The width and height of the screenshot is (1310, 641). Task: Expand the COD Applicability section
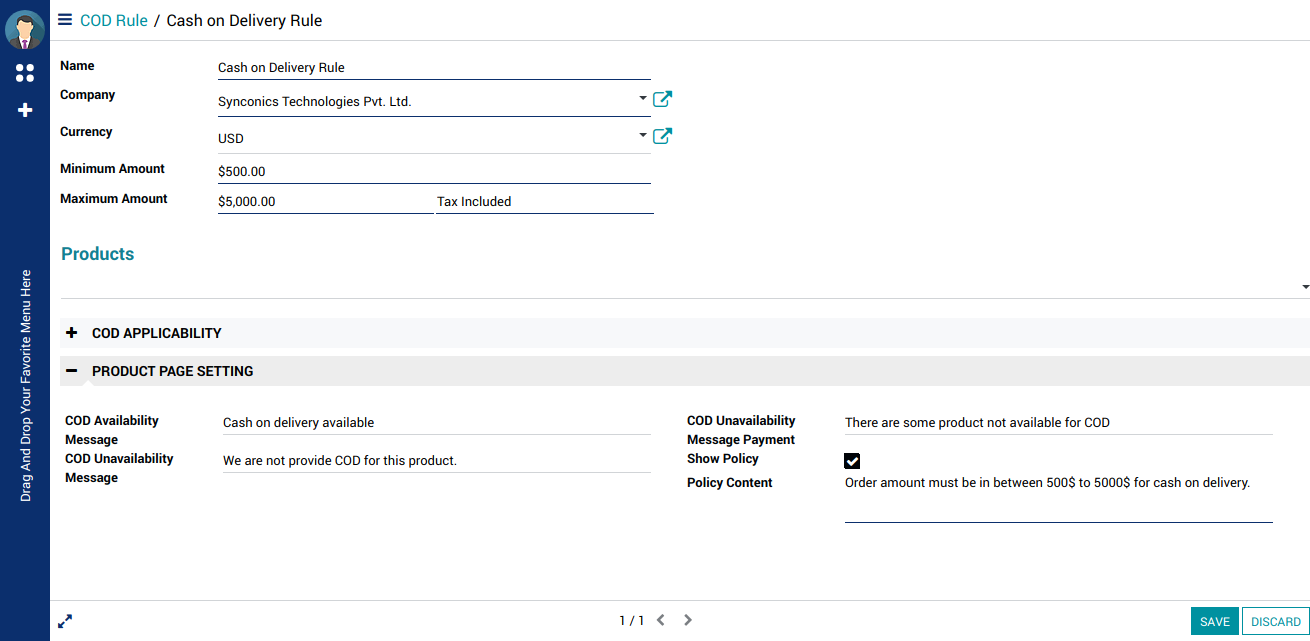point(72,333)
